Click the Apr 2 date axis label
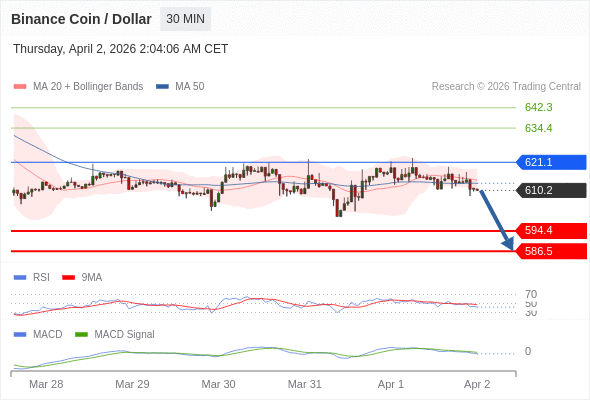Viewport: 590px width, 400px height. [x=477, y=384]
